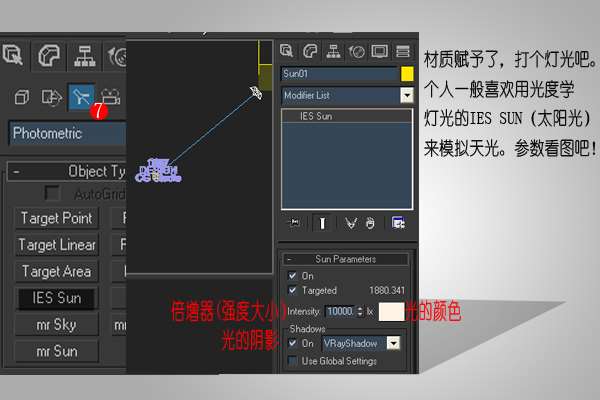Open the Modify panel tab in left command panel

(49, 56)
